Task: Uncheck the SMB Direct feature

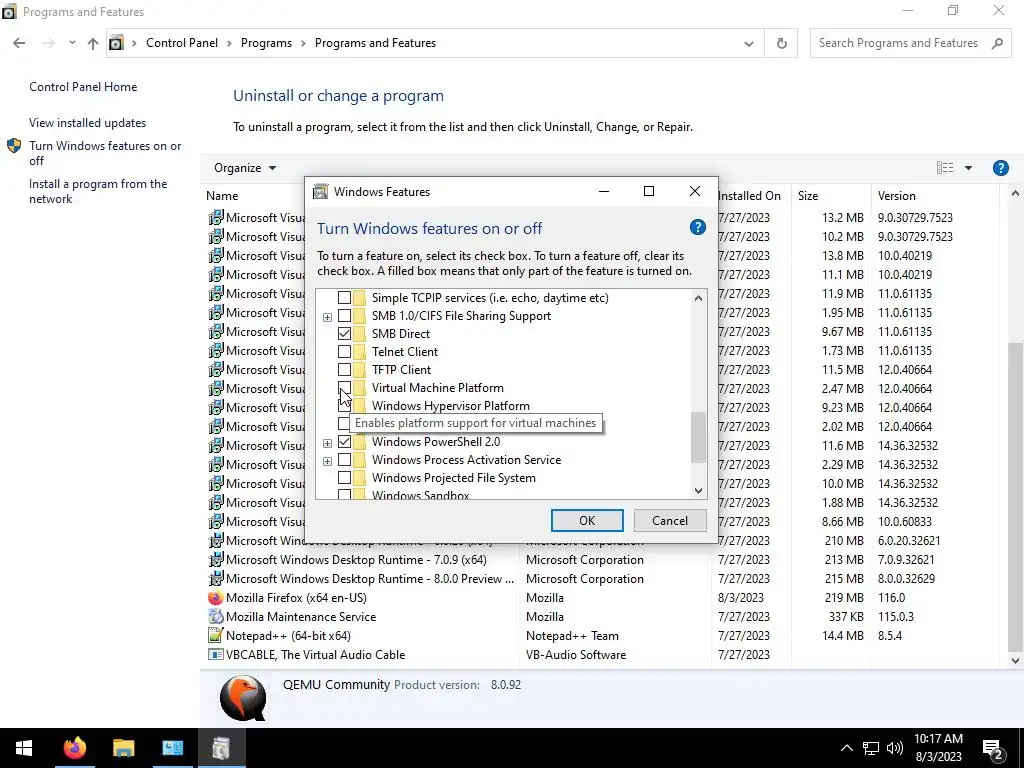Action: [x=344, y=334]
